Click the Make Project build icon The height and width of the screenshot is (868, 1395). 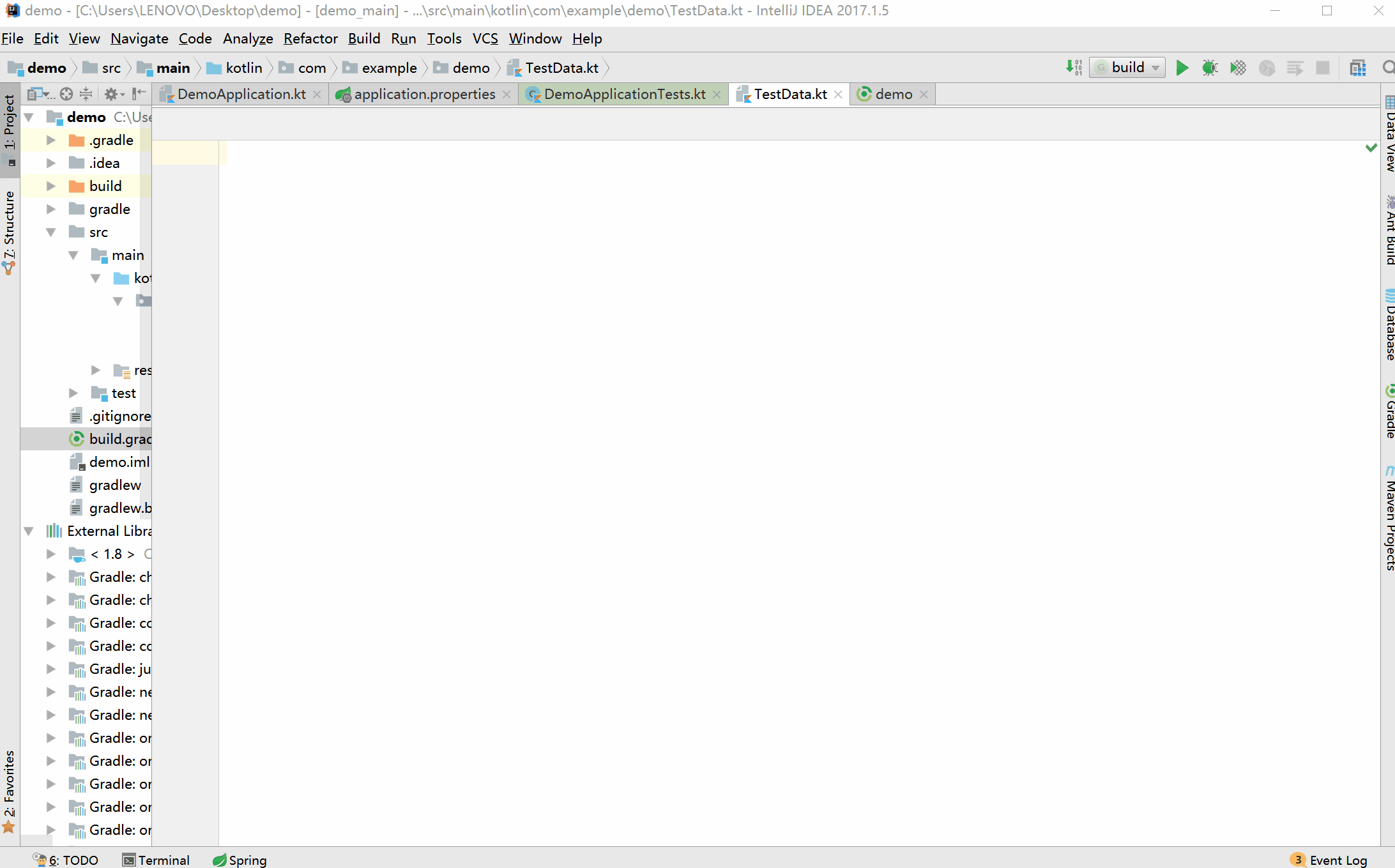click(x=1074, y=68)
